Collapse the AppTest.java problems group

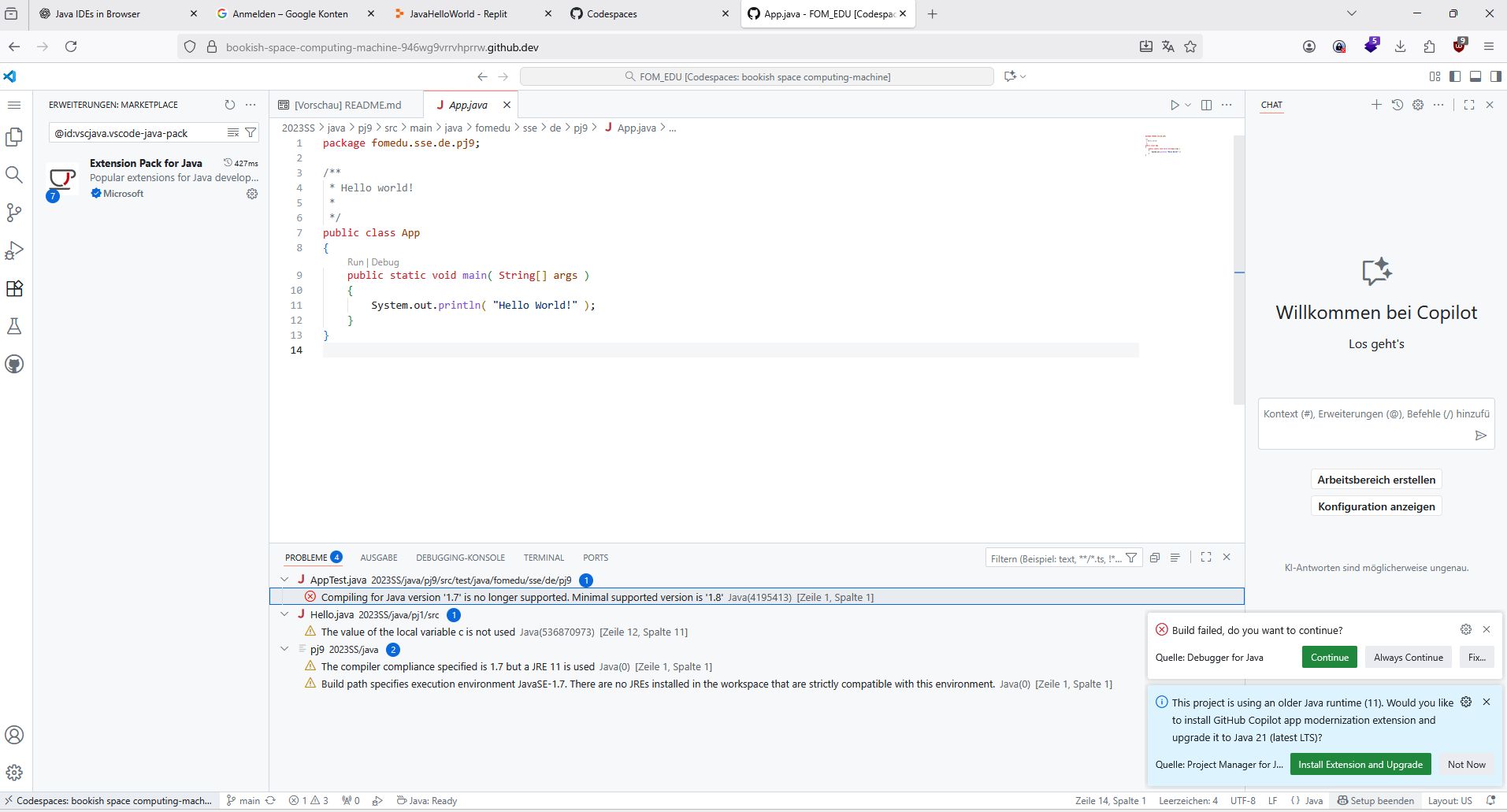(x=284, y=580)
